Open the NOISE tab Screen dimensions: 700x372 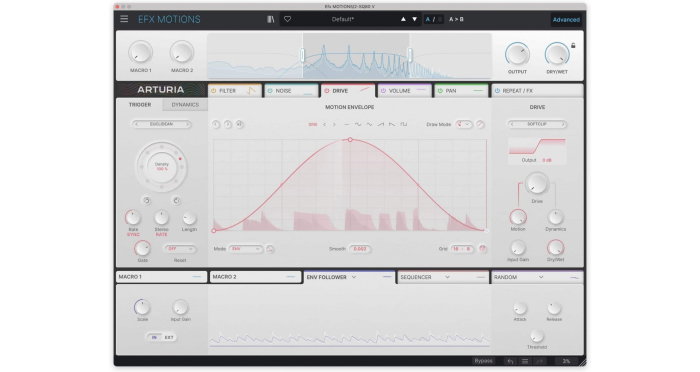291,91
